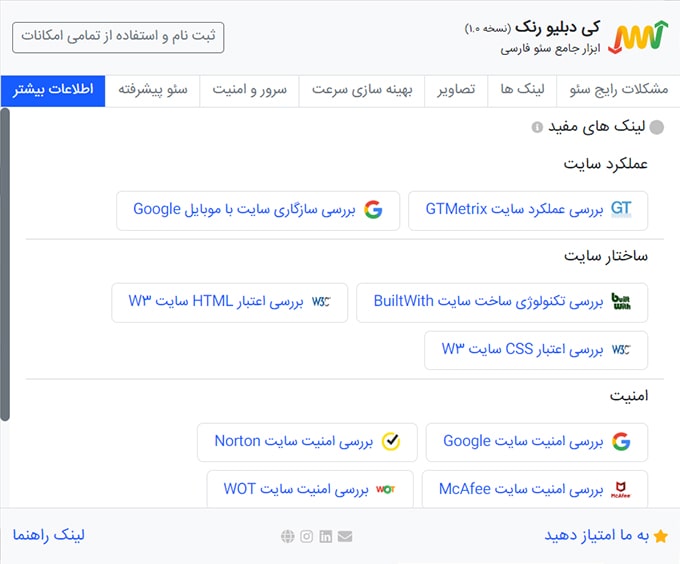Click W3C icon in CSS validation card
Image resolution: width=680 pixels, height=564 pixels.
click(621, 349)
